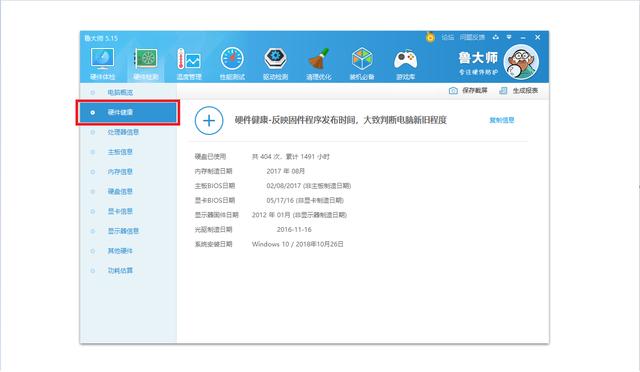Click the 显示器固件日期 row label
The image size is (640, 372).
click(217, 215)
